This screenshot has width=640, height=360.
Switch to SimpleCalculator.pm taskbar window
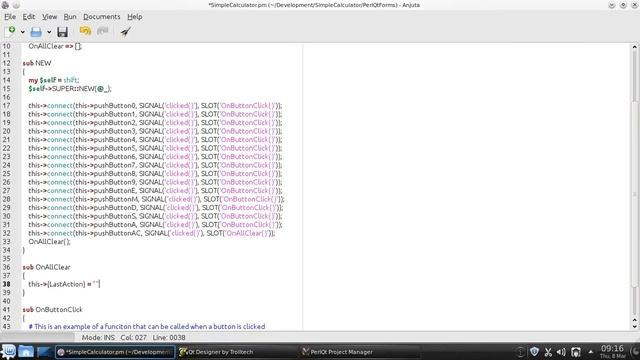click(x=115, y=352)
